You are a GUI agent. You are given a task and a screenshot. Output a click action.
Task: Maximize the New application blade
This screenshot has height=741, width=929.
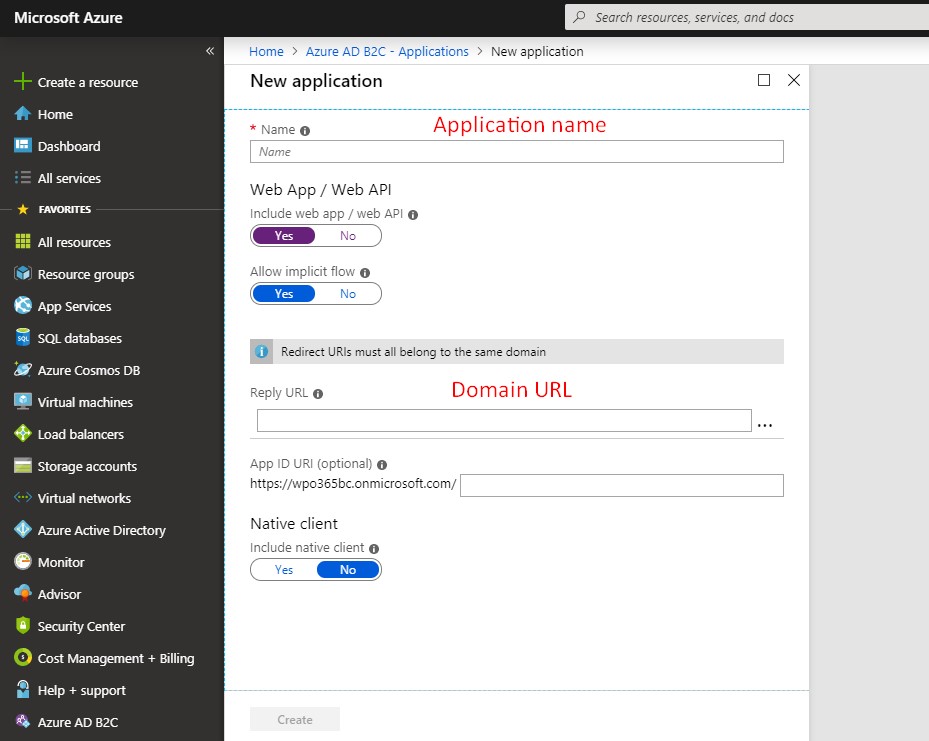pos(764,80)
